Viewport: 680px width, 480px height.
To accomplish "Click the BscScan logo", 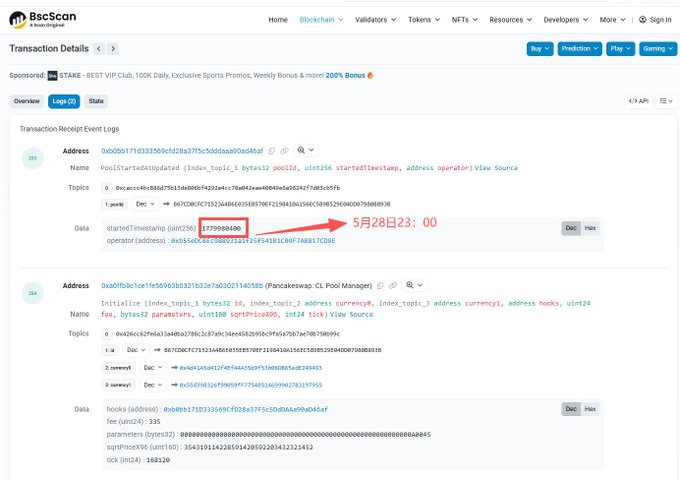I will click(42, 20).
